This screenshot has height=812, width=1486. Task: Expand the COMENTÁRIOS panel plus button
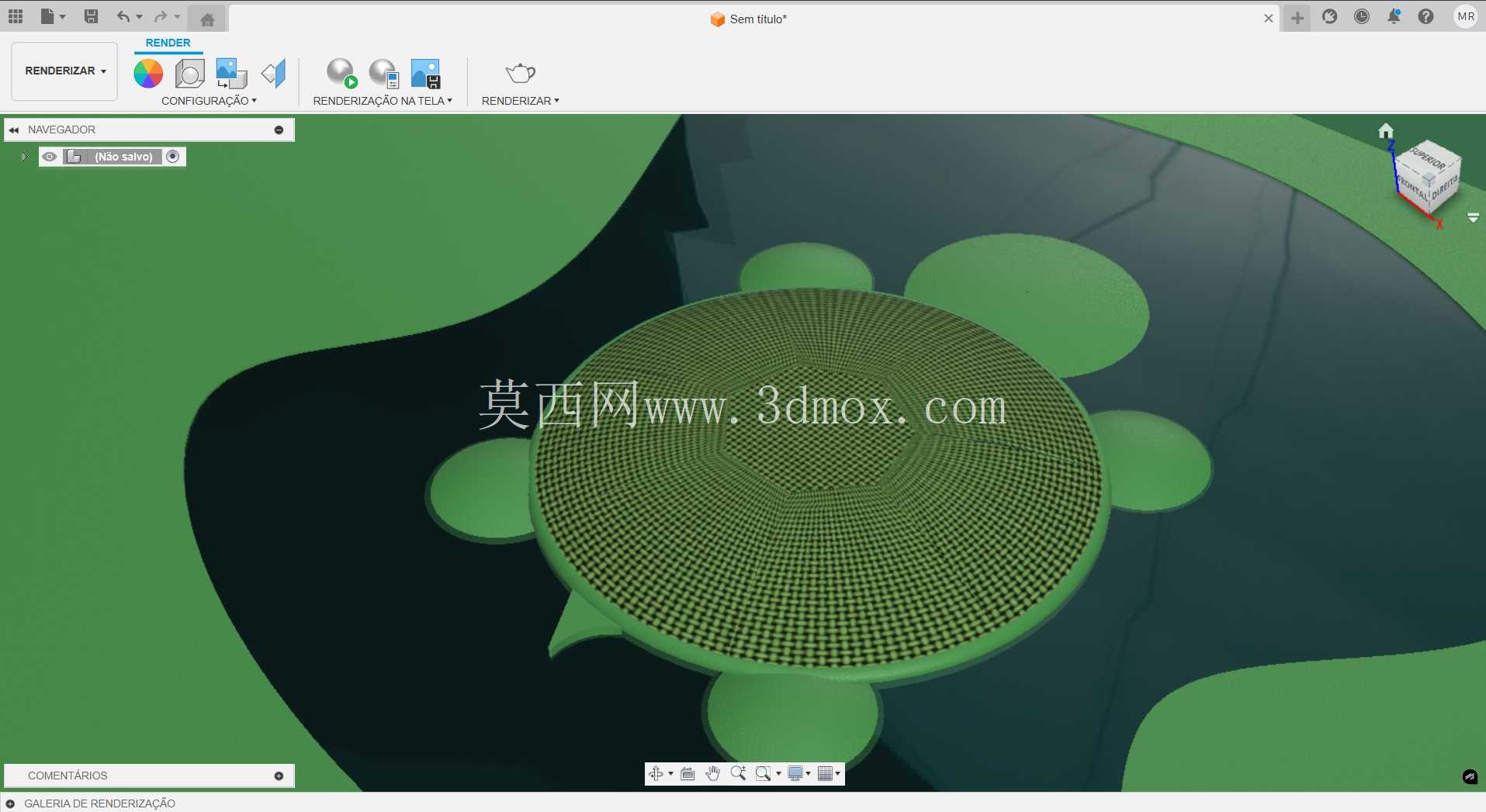(x=279, y=776)
